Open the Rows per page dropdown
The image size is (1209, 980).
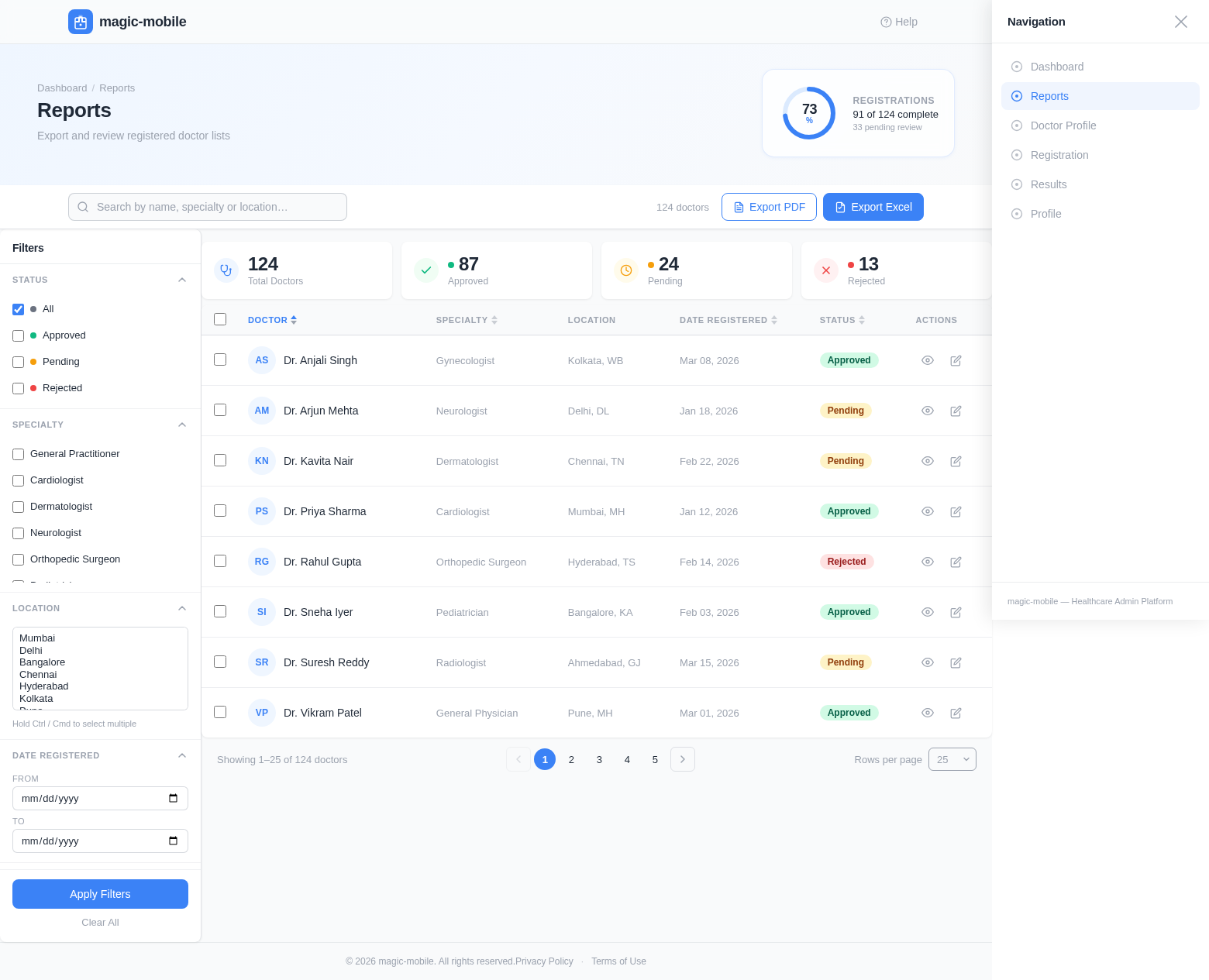[x=952, y=759]
